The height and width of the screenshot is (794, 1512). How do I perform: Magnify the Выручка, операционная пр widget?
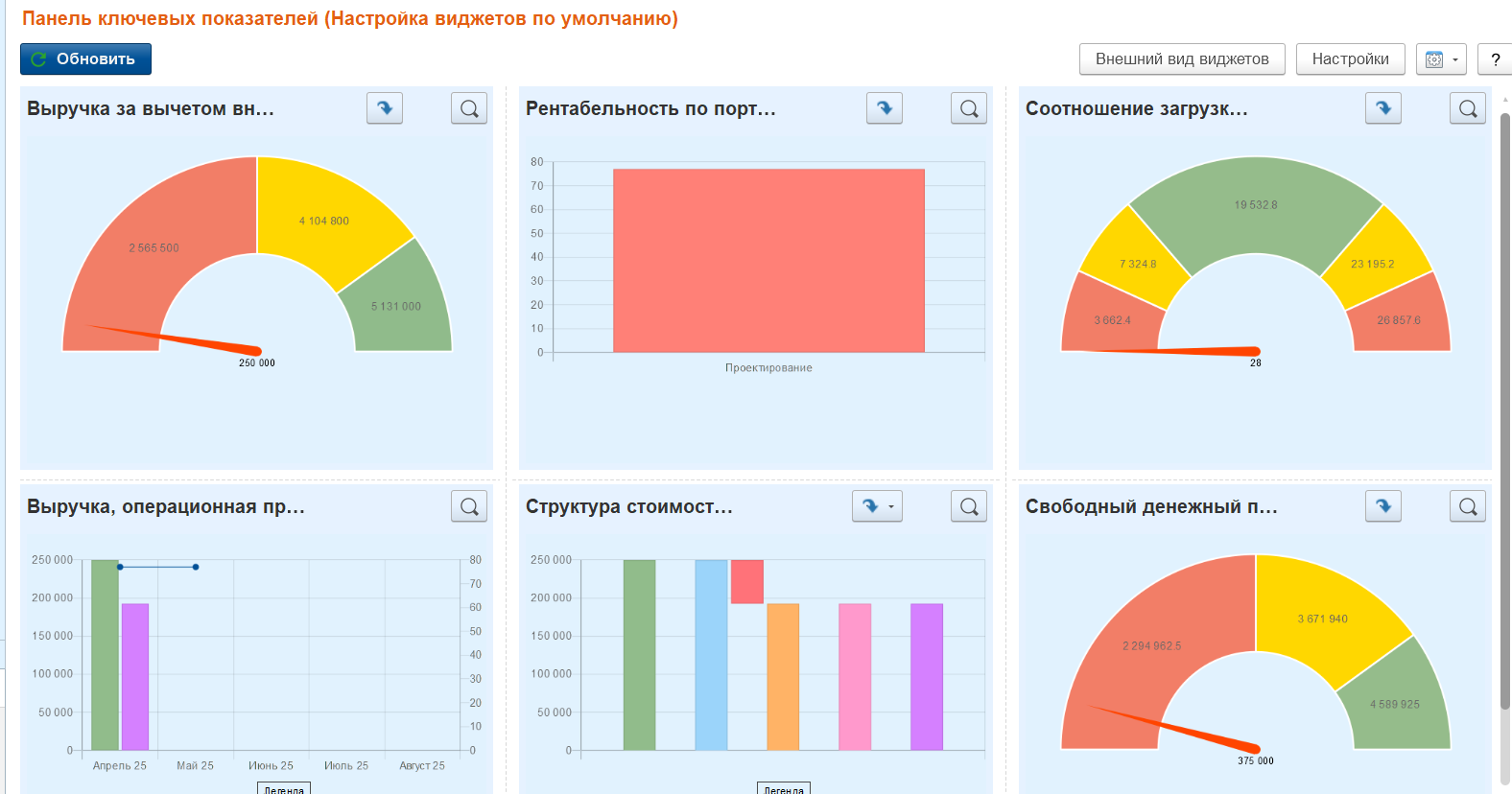pyautogui.click(x=469, y=506)
